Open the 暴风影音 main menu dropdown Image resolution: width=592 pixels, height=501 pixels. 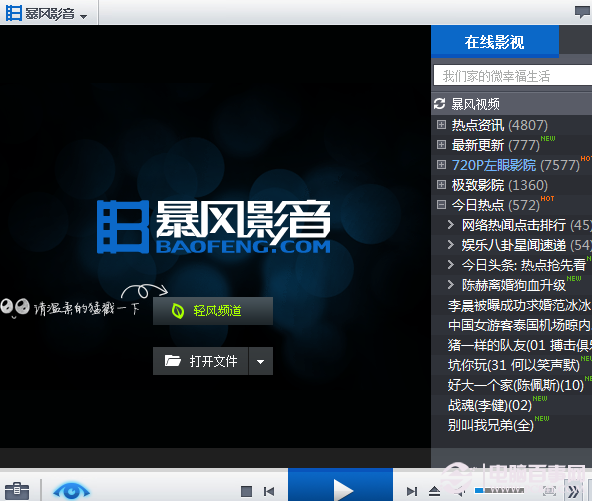tap(84, 16)
